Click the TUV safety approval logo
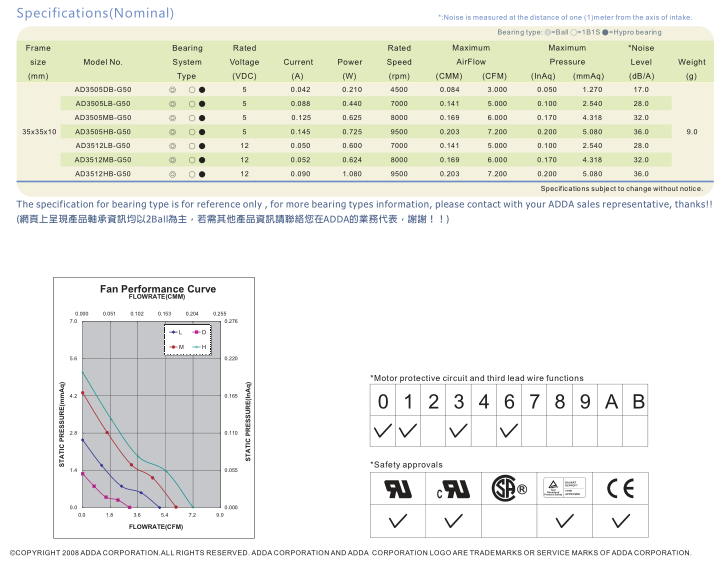 [x=564, y=488]
